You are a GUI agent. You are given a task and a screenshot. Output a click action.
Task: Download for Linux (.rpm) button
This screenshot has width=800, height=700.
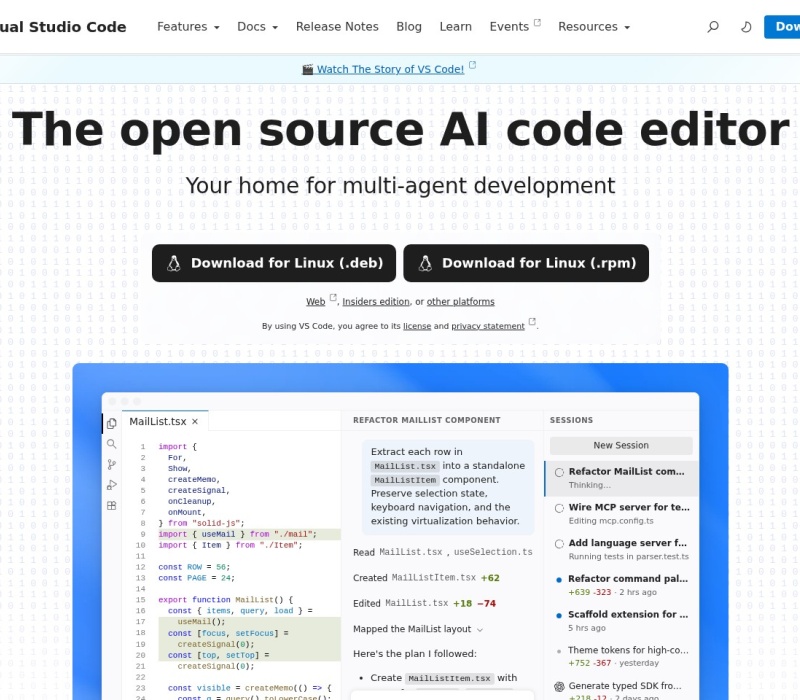526,263
